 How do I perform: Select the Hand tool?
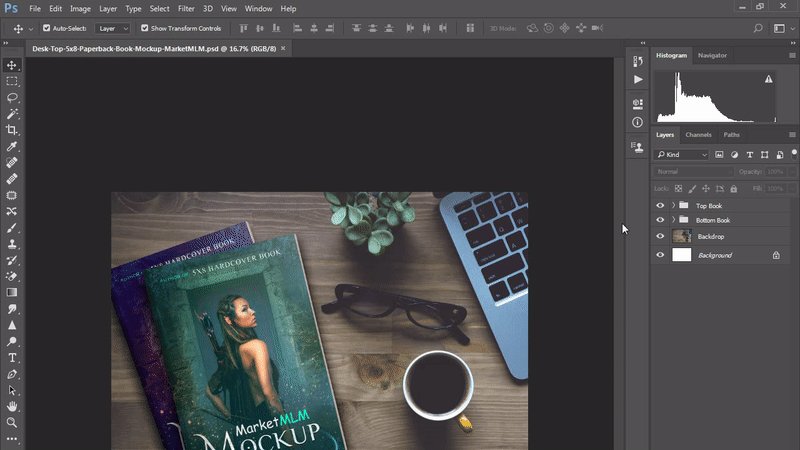tap(12, 406)
